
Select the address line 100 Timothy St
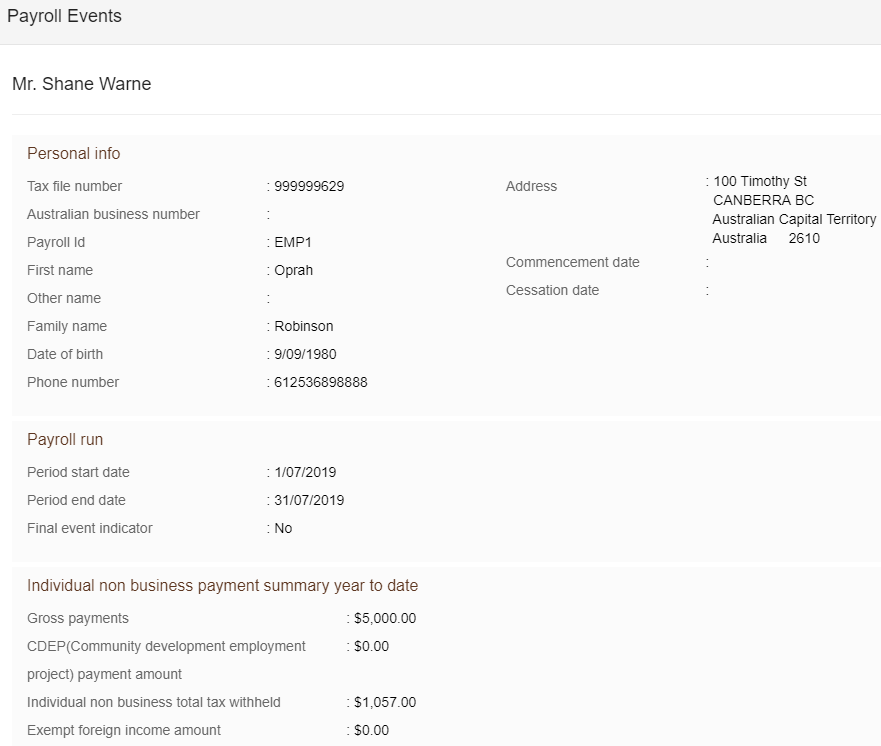pos(760,181)
